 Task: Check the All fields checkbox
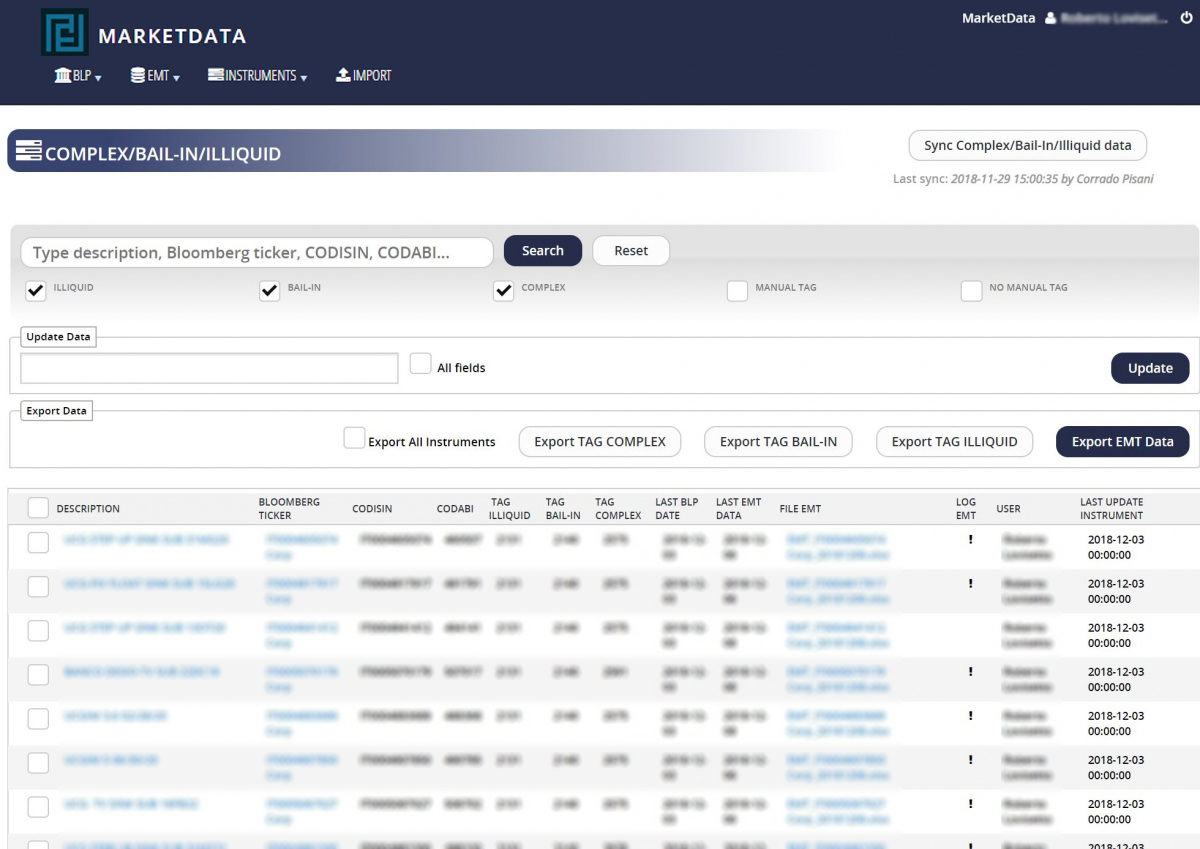tap(421, 364)
